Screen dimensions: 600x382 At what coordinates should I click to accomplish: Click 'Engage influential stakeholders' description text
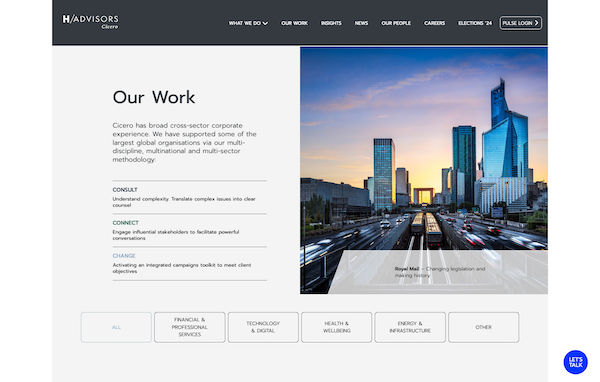coord(176,235)
